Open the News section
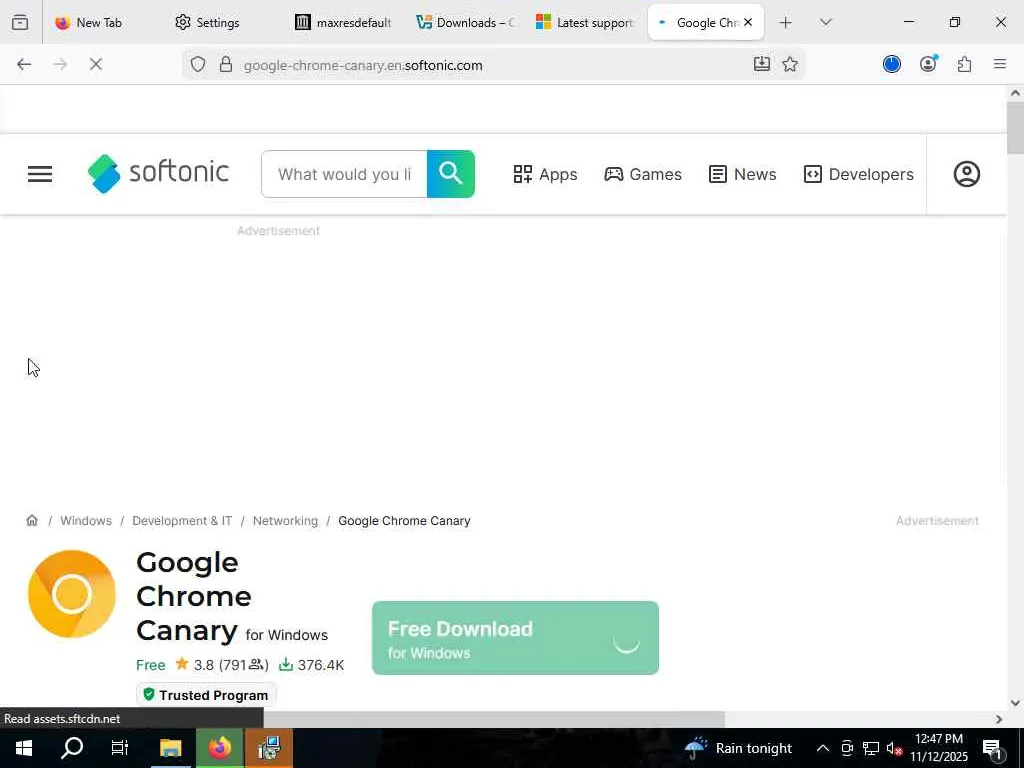Image resolution: width=1024 pixels, height=768 pixels. (743, 174)
